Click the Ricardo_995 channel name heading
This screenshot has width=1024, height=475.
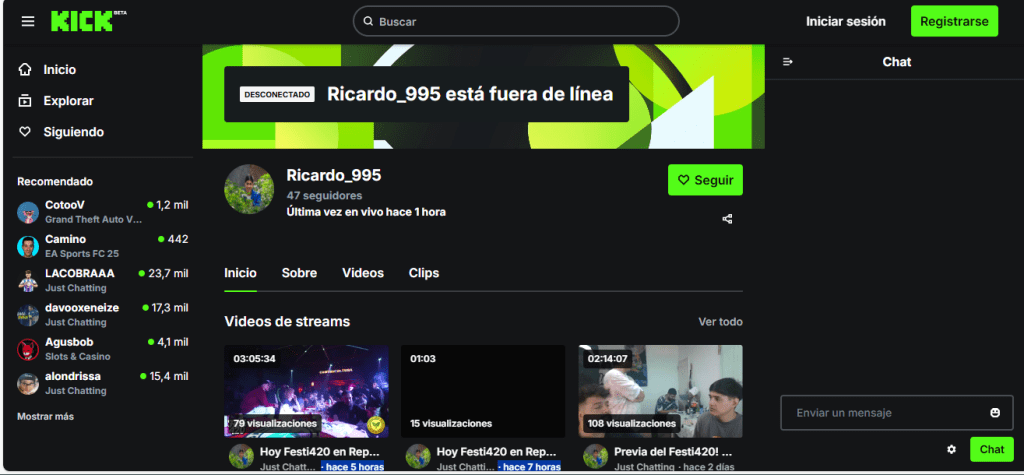tap(334, 175)
